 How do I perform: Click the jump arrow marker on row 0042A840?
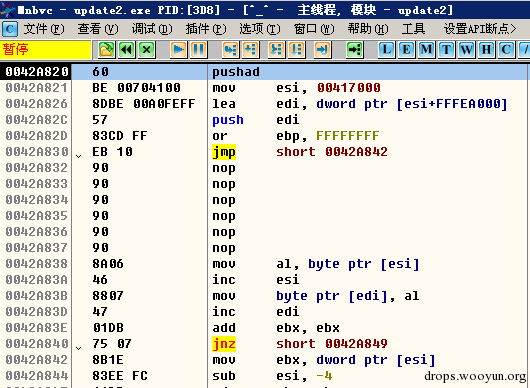coord(78,348)
